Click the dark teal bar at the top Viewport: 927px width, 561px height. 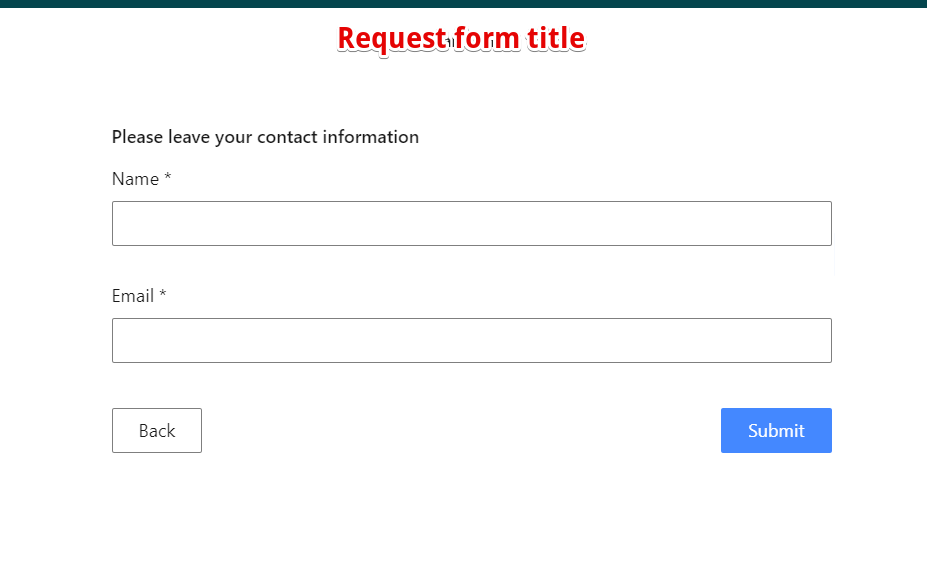click(463, 3)
